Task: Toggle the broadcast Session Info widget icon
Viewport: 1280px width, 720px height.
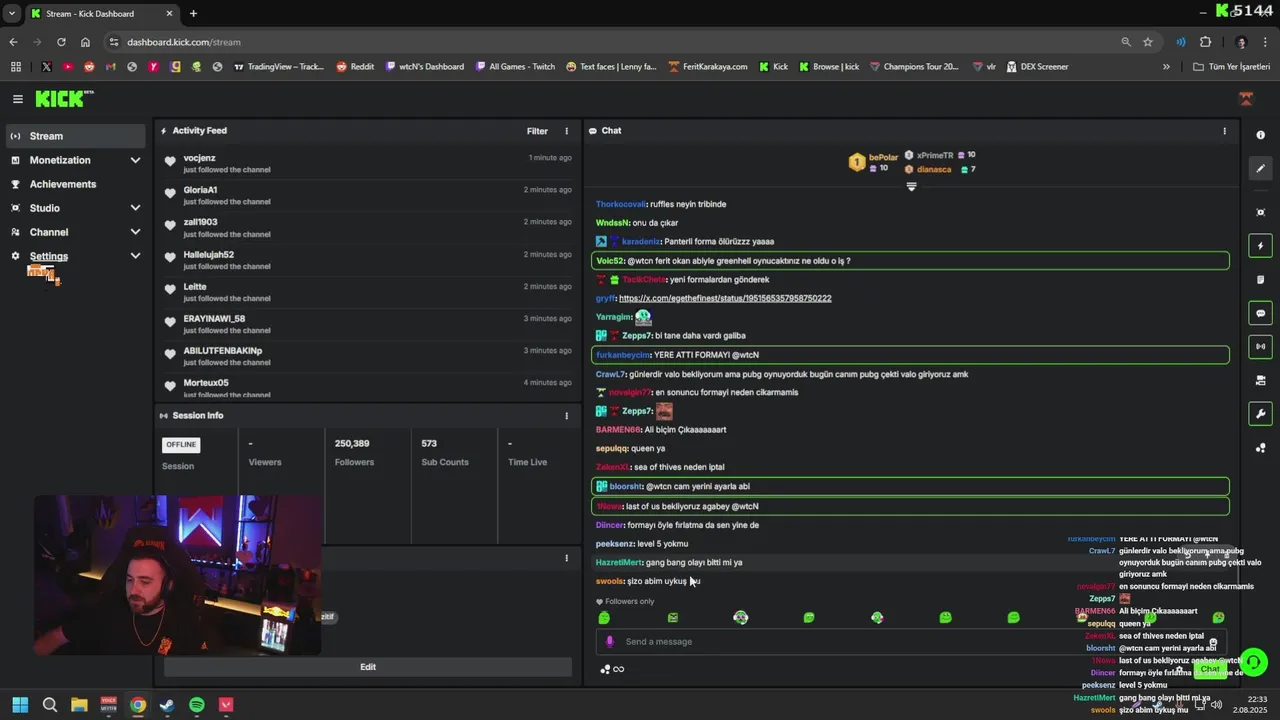Action: point(1260,346)
